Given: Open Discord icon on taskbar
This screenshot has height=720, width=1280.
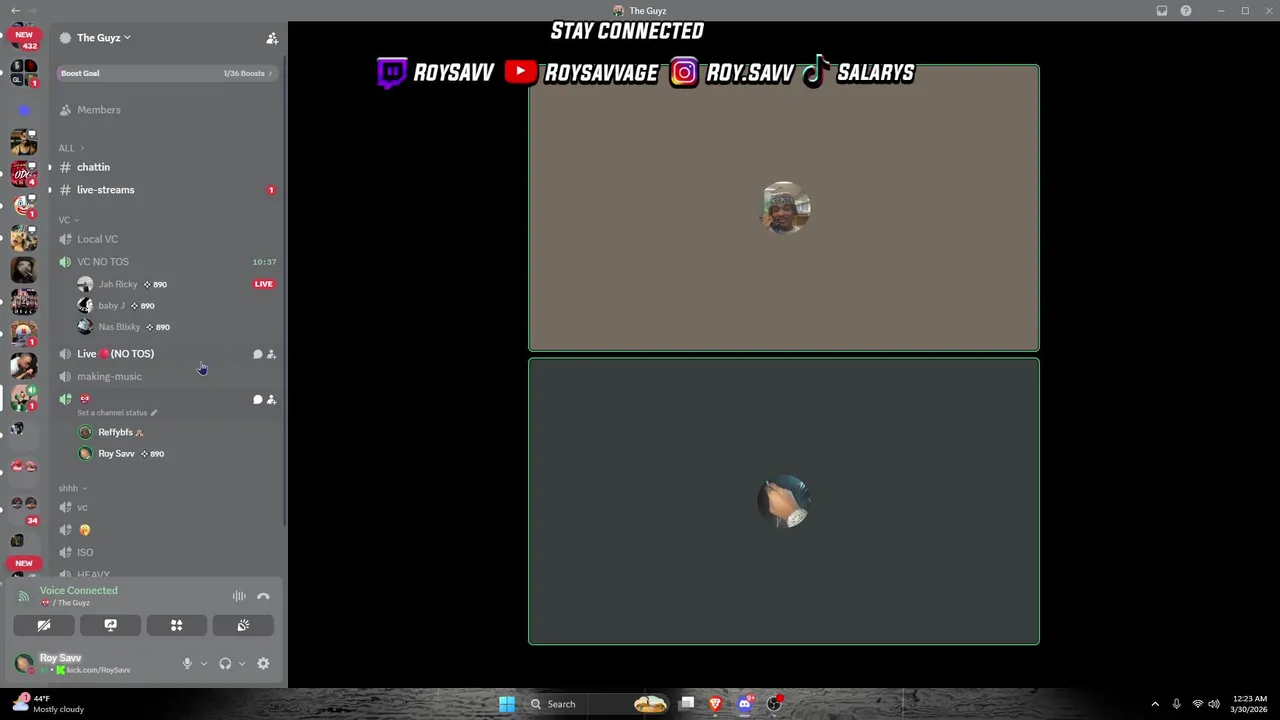Looking at the screenshot, I should 744,704.
